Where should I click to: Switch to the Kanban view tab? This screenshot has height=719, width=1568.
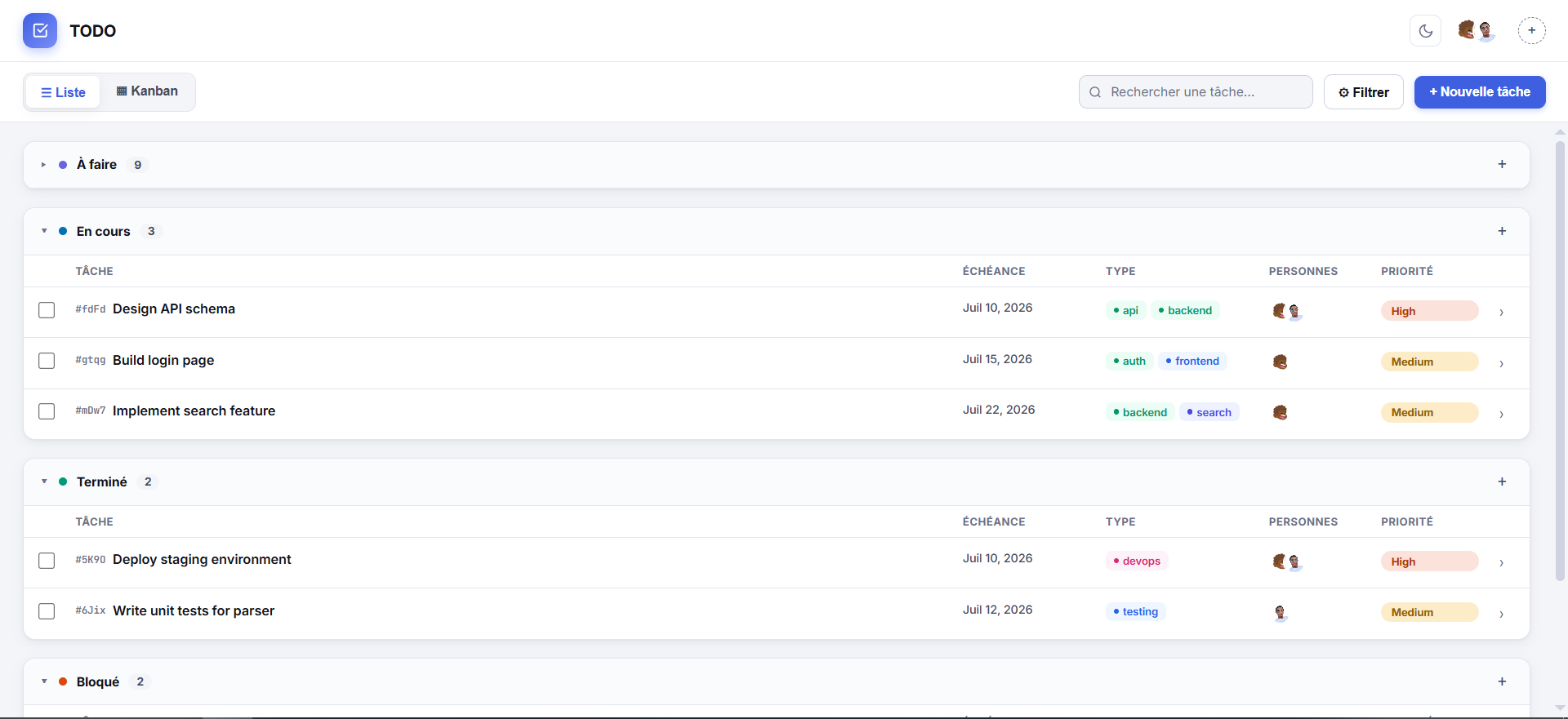pyautogui.click(x=147, y=91)
